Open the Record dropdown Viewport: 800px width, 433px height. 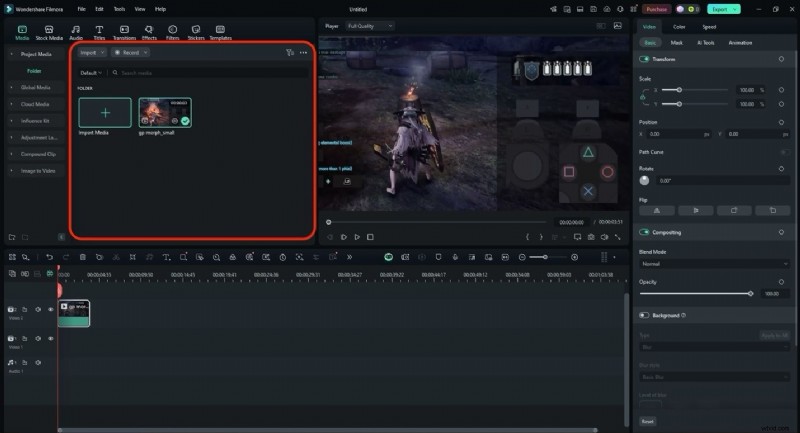pyautogui.click(x=130, y=53)
